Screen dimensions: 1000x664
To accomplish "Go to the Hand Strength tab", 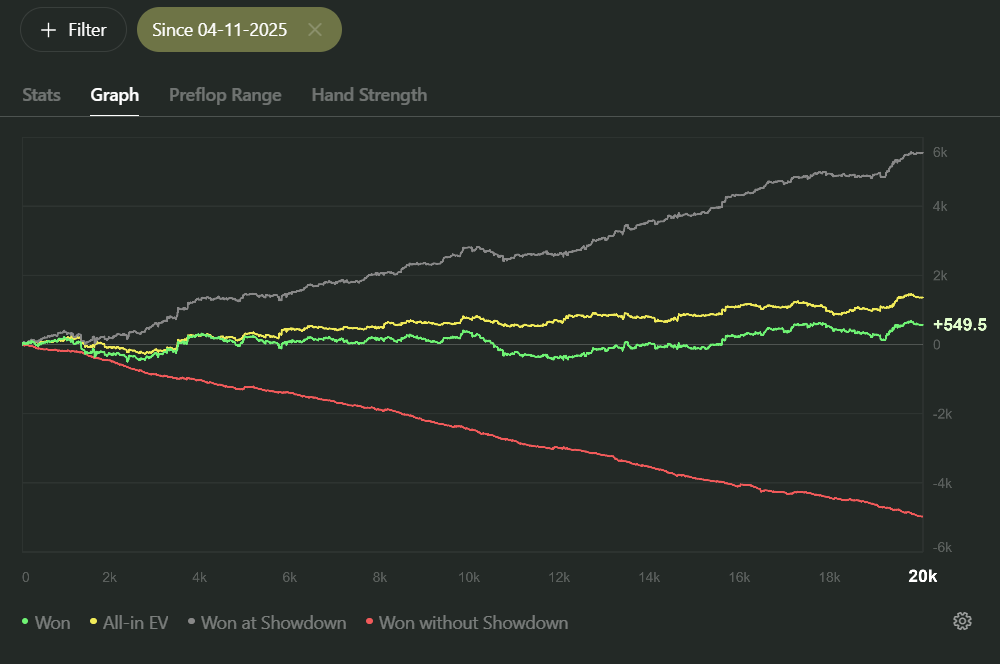I will pyautogui.click(x=369, y=95).
